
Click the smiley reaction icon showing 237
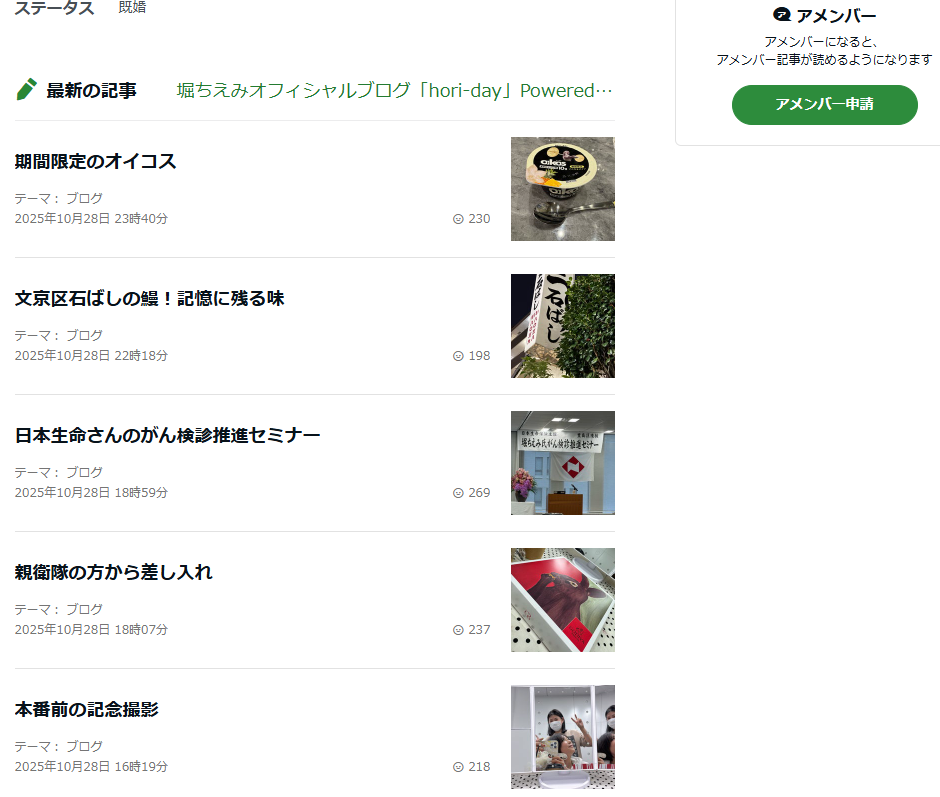[458, 630]
